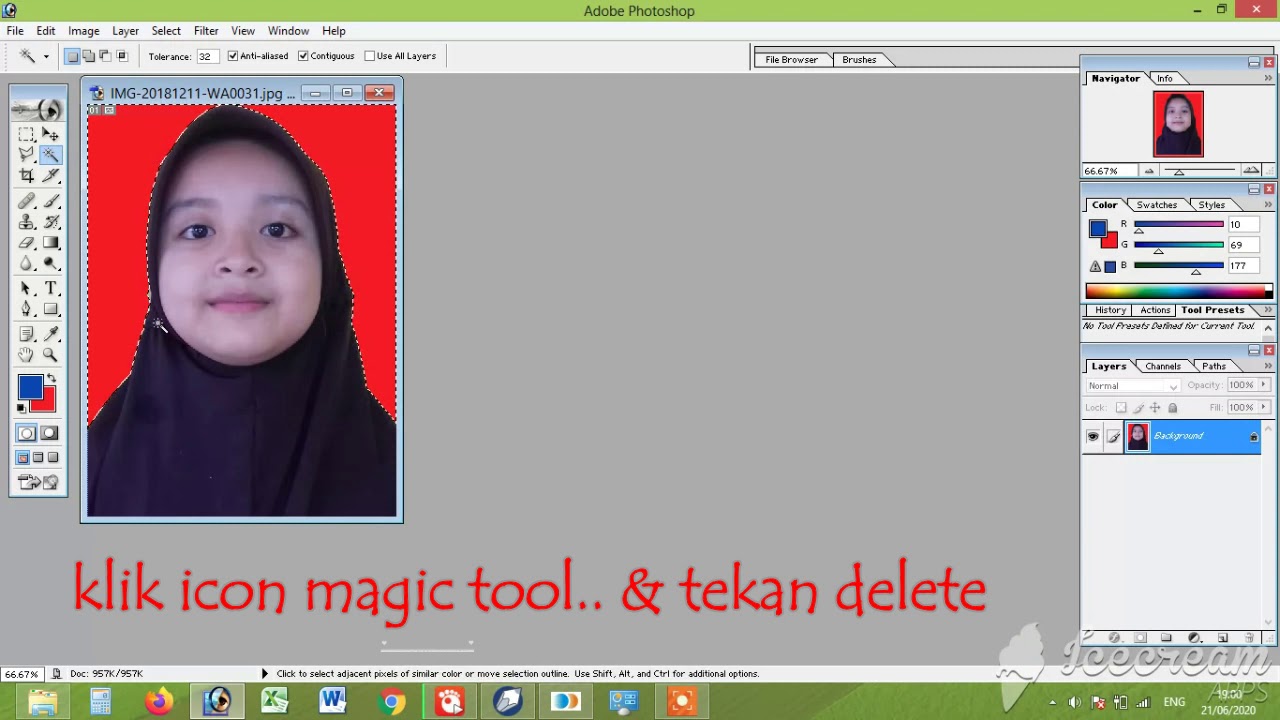The height and width of the screenshot is (720, 1280).
Task: Open the Tool Presets palette menu arrow
Action: 1268,310
